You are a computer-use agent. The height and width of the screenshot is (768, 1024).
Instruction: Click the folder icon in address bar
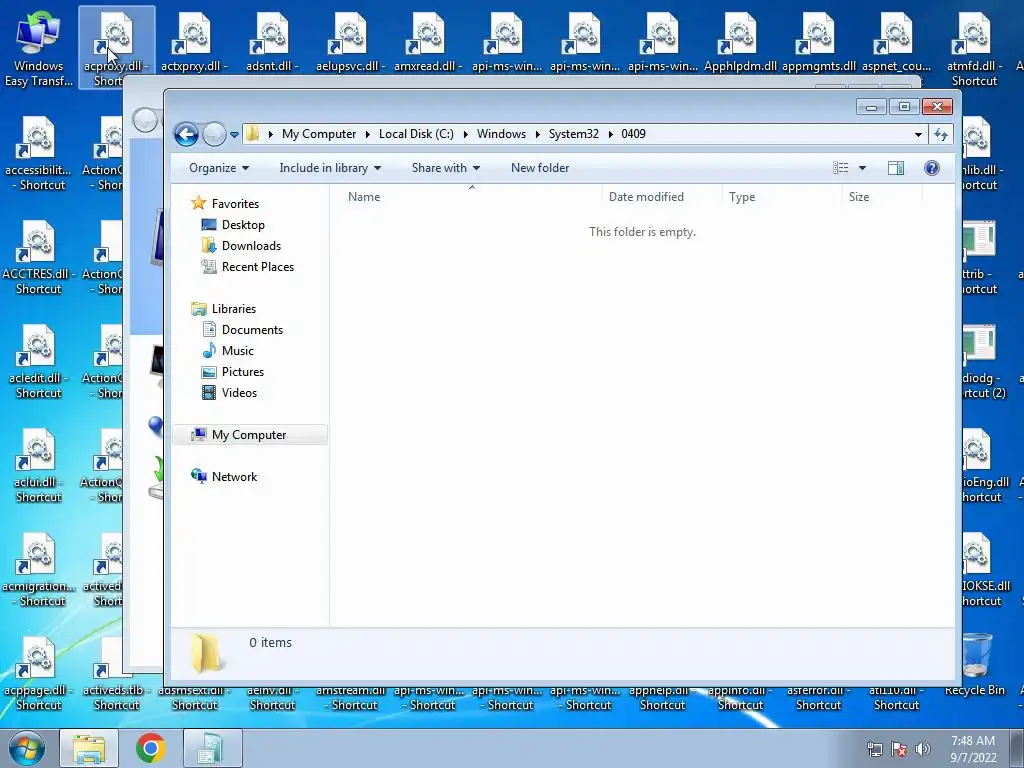click(x=252, y=134)
